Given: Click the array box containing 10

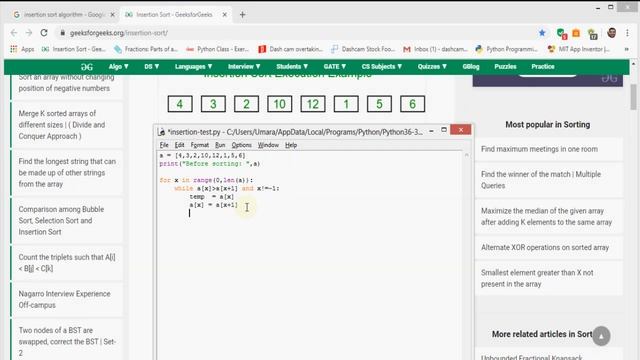Looking at the screenshot, I should (x=280, y=104).
